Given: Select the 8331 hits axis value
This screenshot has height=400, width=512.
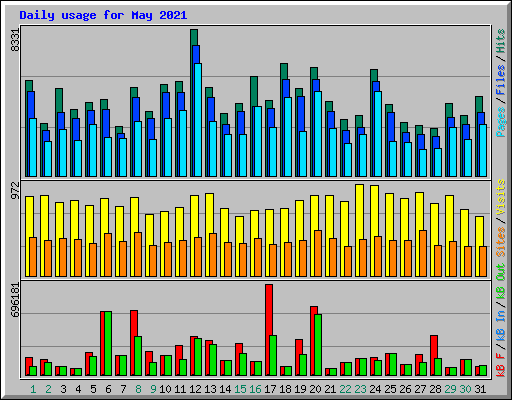Looking at the screenshot, I should [15, 40].
